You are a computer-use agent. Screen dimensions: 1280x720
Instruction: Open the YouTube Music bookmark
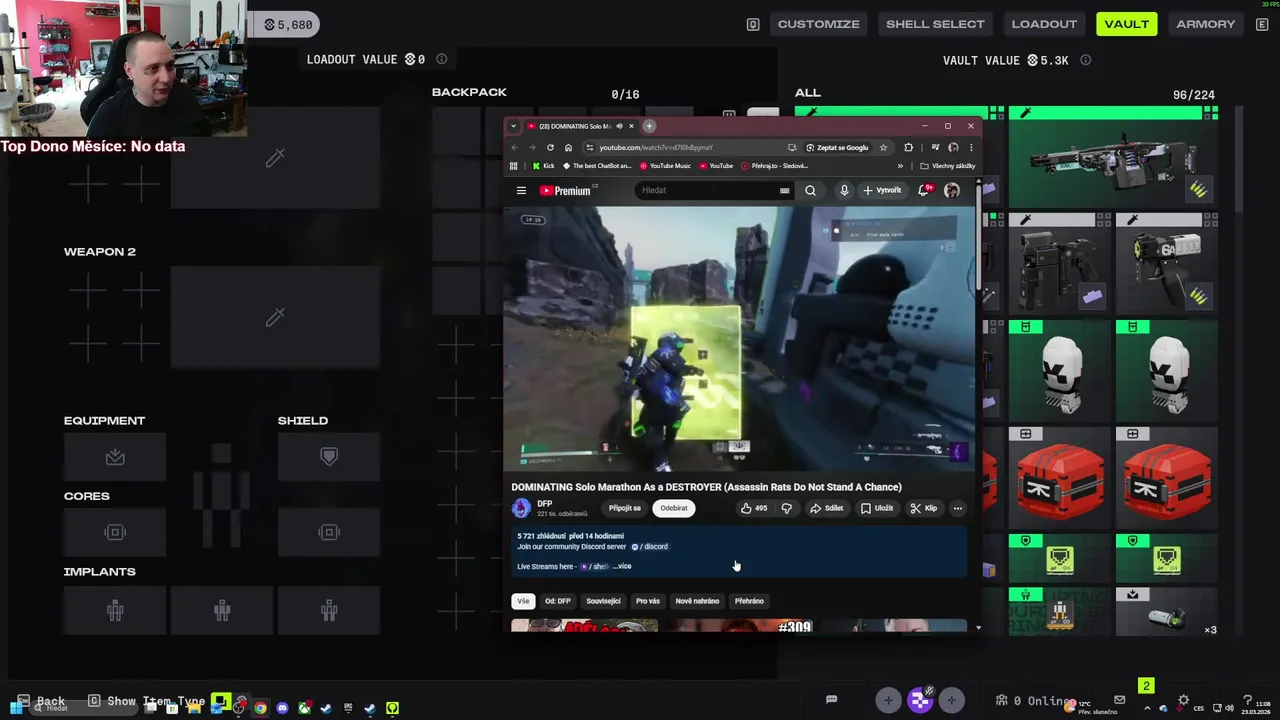click(663, 166)
